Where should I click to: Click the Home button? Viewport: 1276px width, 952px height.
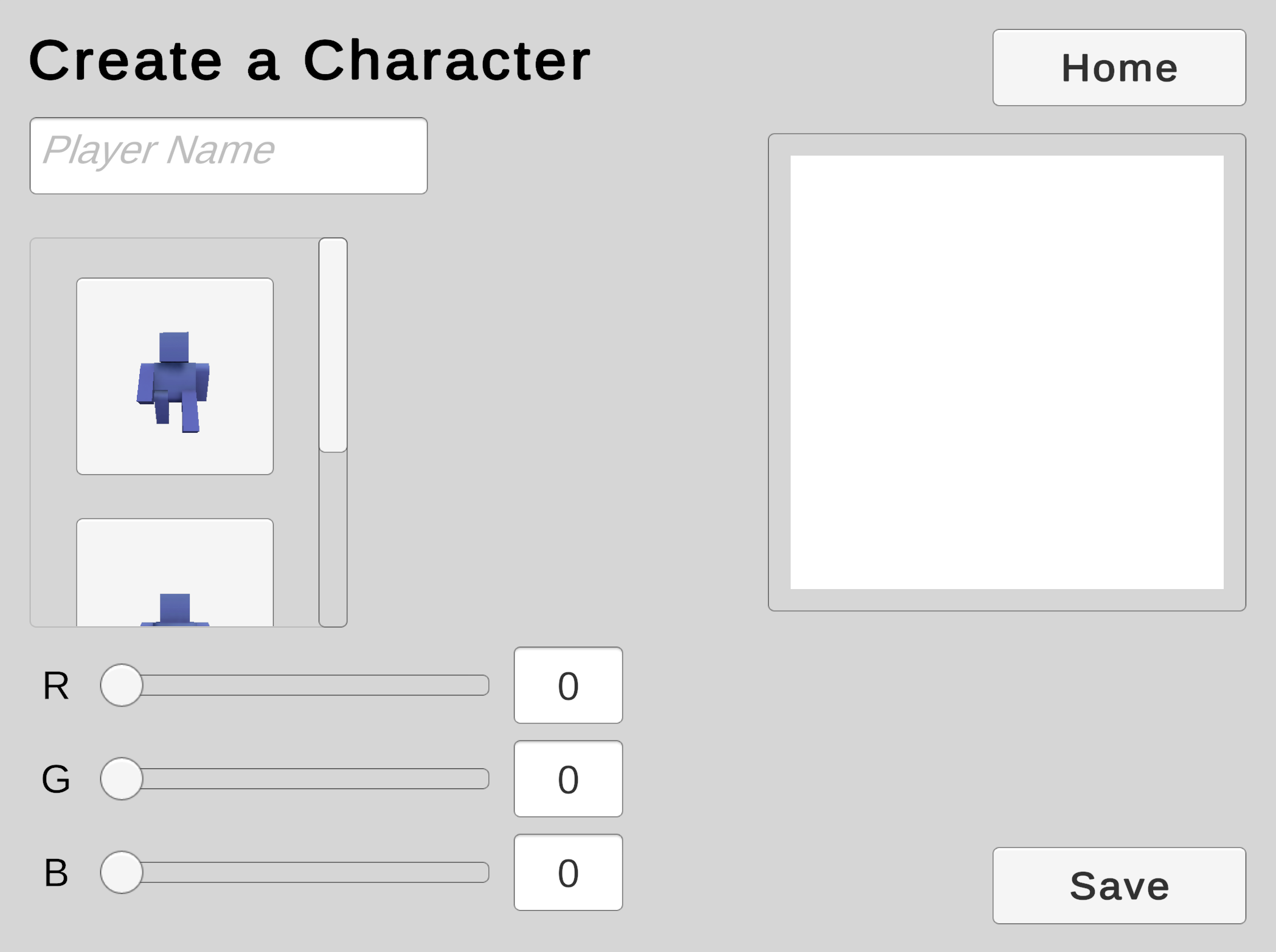click(x=1118, y=67)
